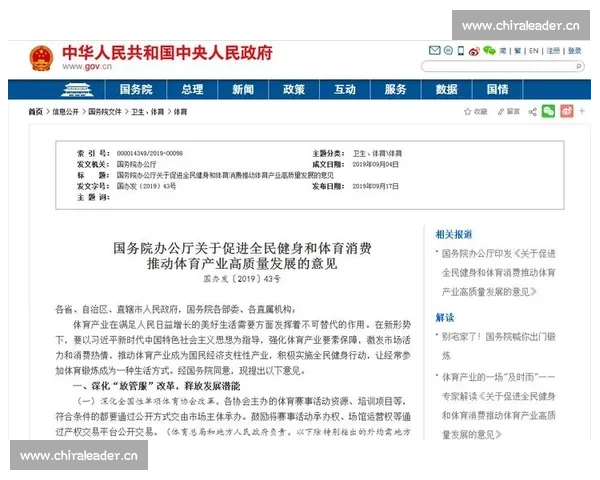This screenshot has height=480, width=600.
Task: Open 国务院文件 in the breadcrumb
Action: [105, 112]
